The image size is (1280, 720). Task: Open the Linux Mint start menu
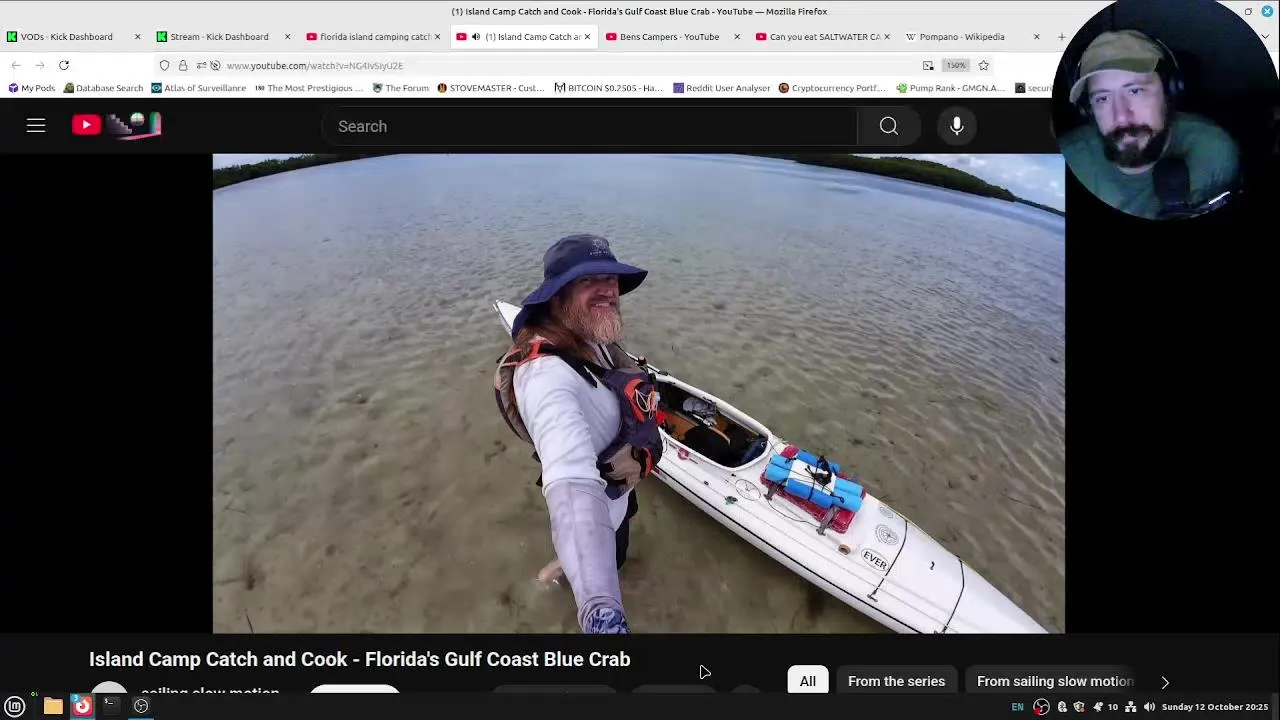click(15, 706)
